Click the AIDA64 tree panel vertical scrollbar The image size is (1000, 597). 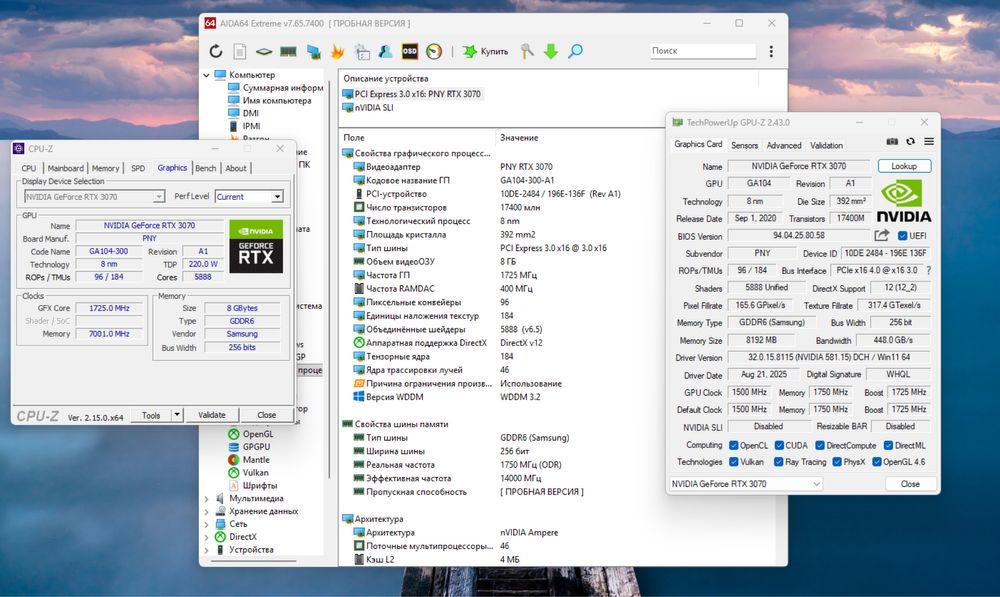329,281
